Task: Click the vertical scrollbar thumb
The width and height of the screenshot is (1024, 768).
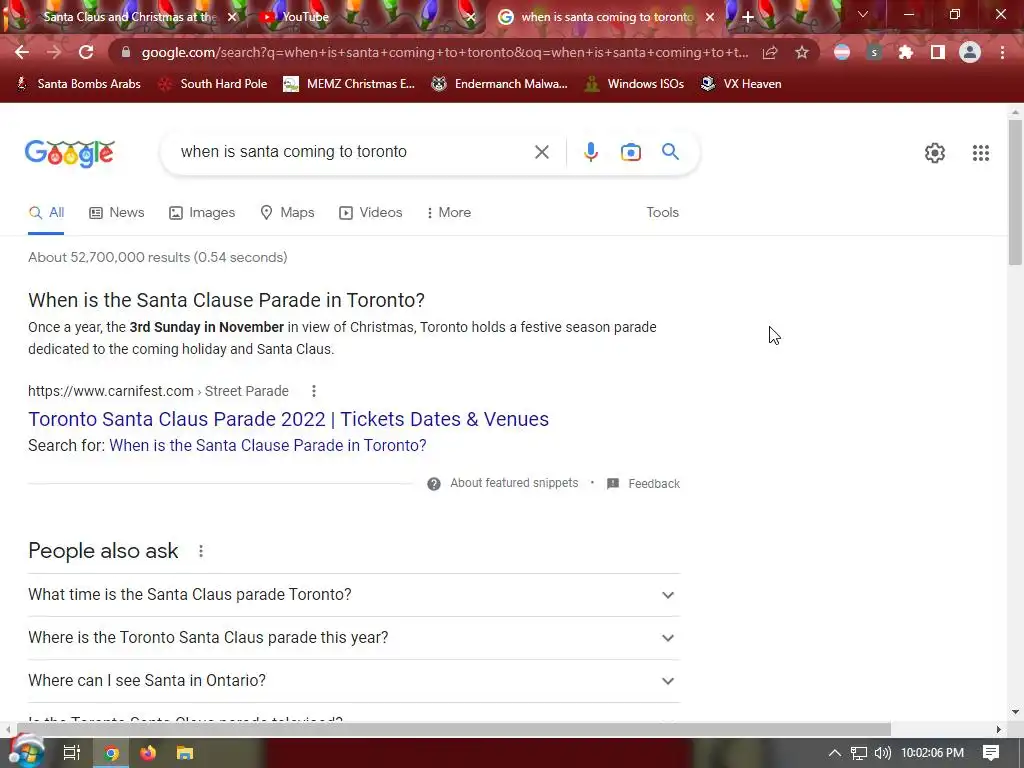Action: 1015,193
